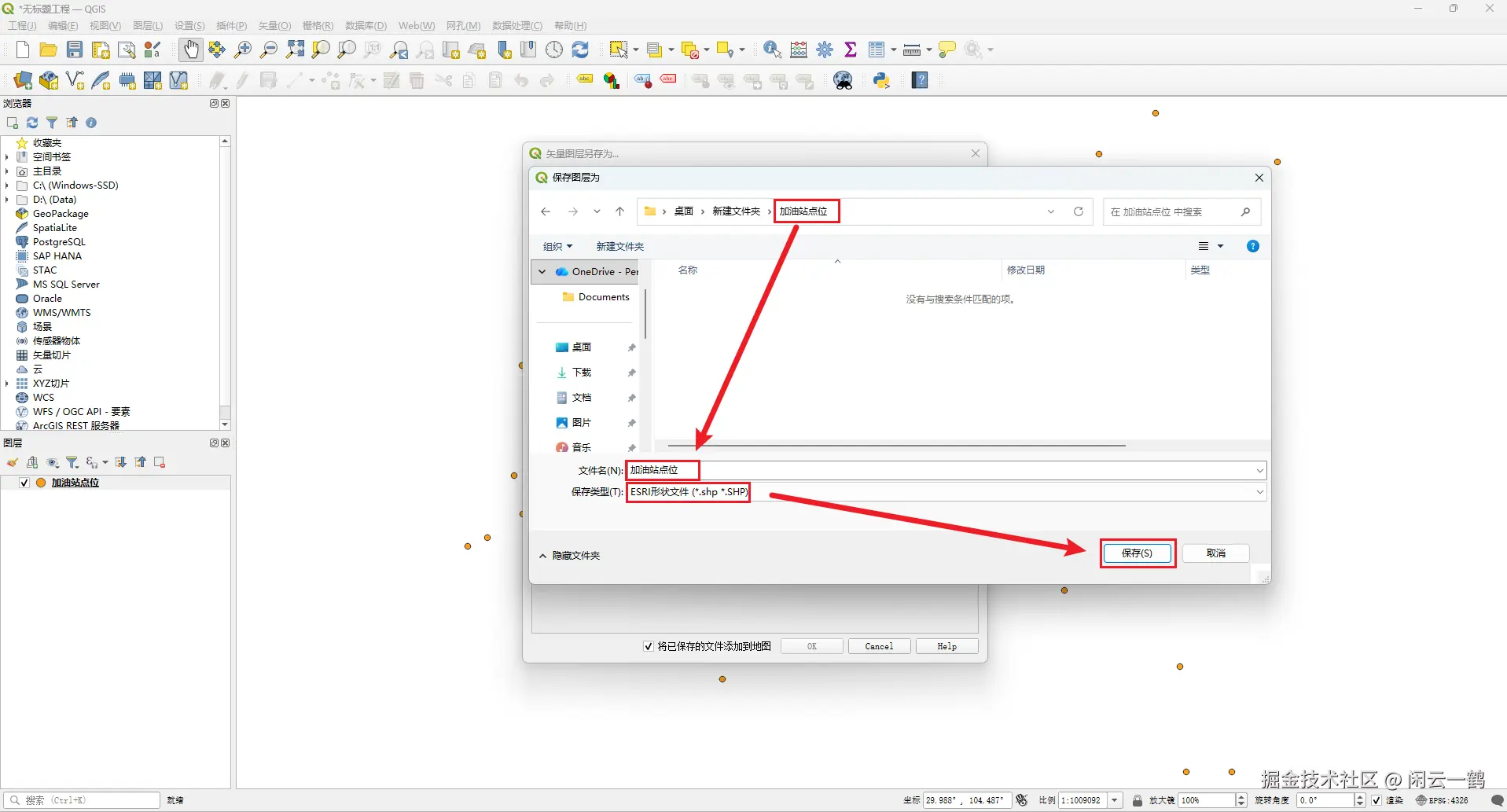
Task: Click the QGIS locator search bar
Action: 82,800
